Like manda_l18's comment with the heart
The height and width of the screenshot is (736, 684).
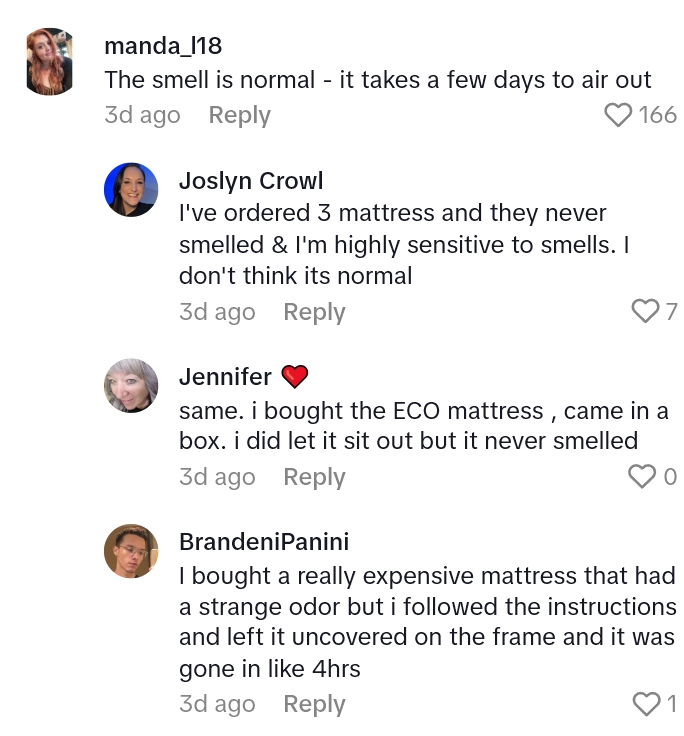[619, 115]
